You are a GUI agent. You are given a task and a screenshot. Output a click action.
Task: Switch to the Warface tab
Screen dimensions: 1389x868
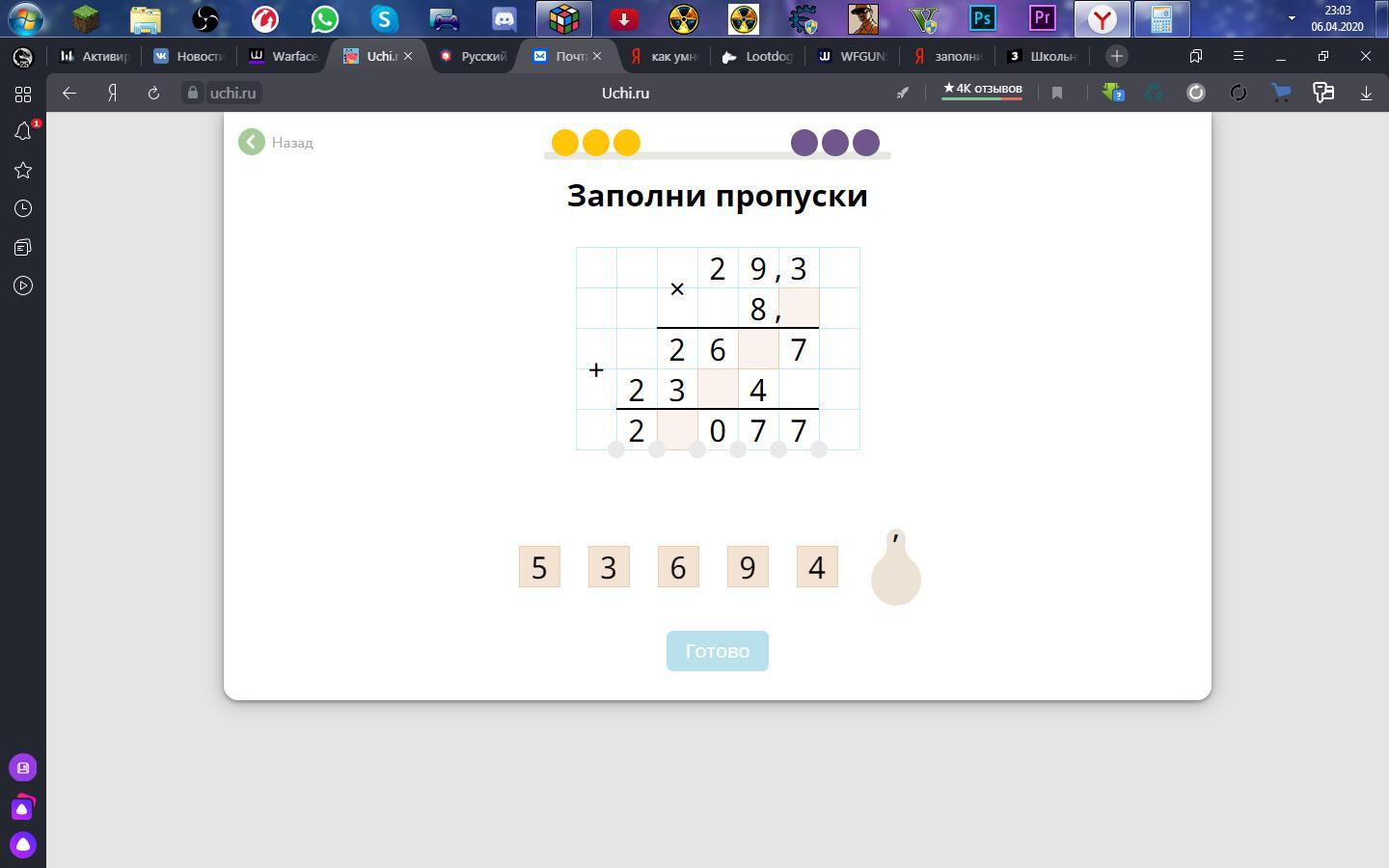pyautogui.click(x=284, y=56)
